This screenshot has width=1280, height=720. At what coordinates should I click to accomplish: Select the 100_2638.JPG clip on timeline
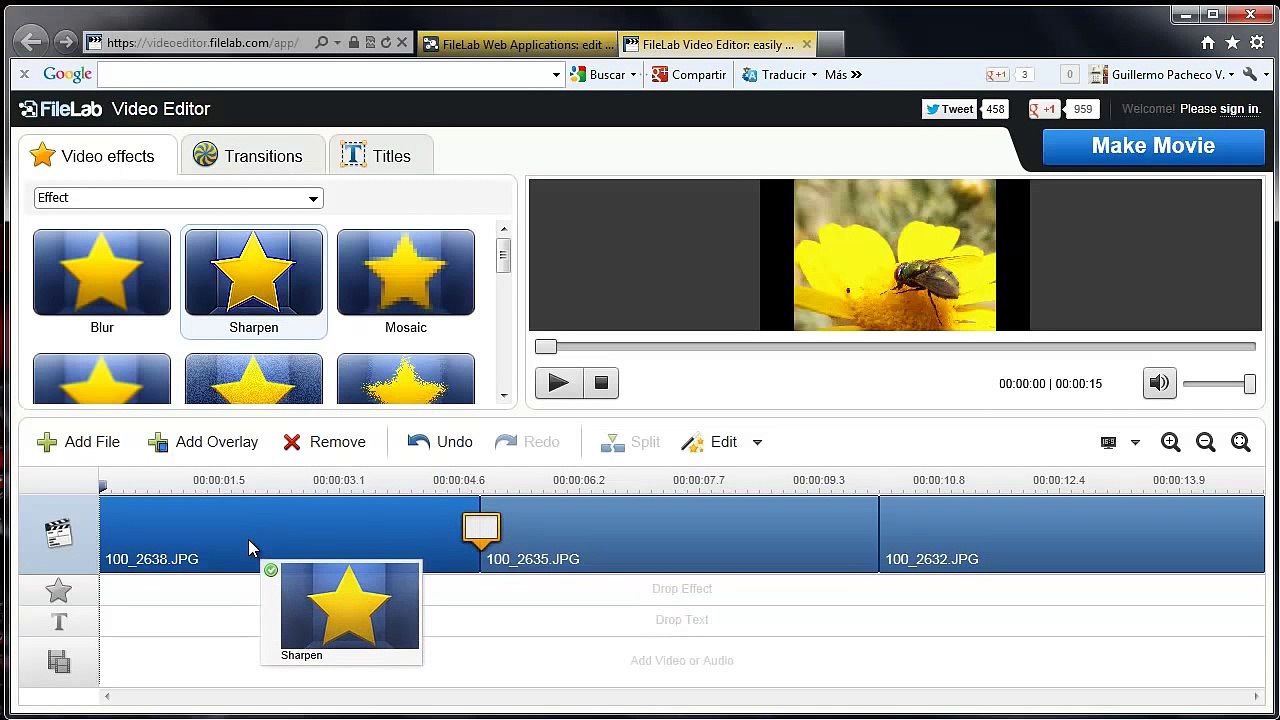[290, 535]
